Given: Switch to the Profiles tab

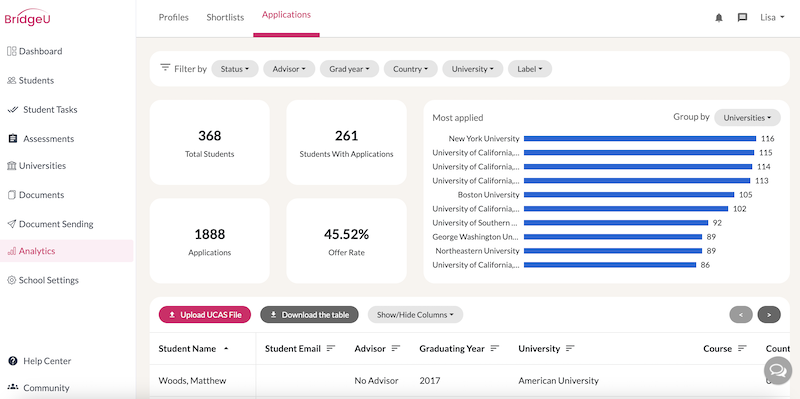Looking at the screenshot, I should tap(173, 17).
